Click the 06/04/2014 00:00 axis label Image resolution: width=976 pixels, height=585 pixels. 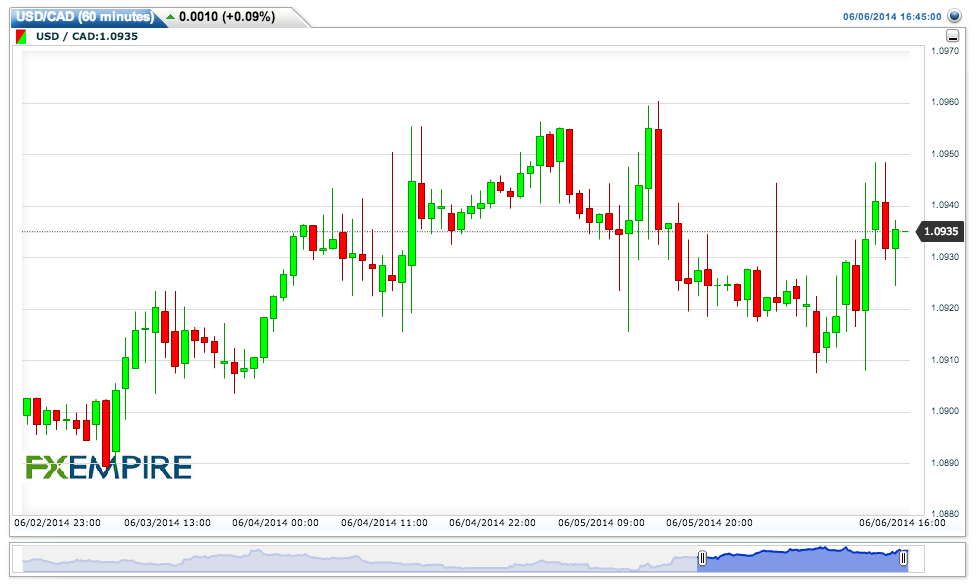[x=275, y=523]
